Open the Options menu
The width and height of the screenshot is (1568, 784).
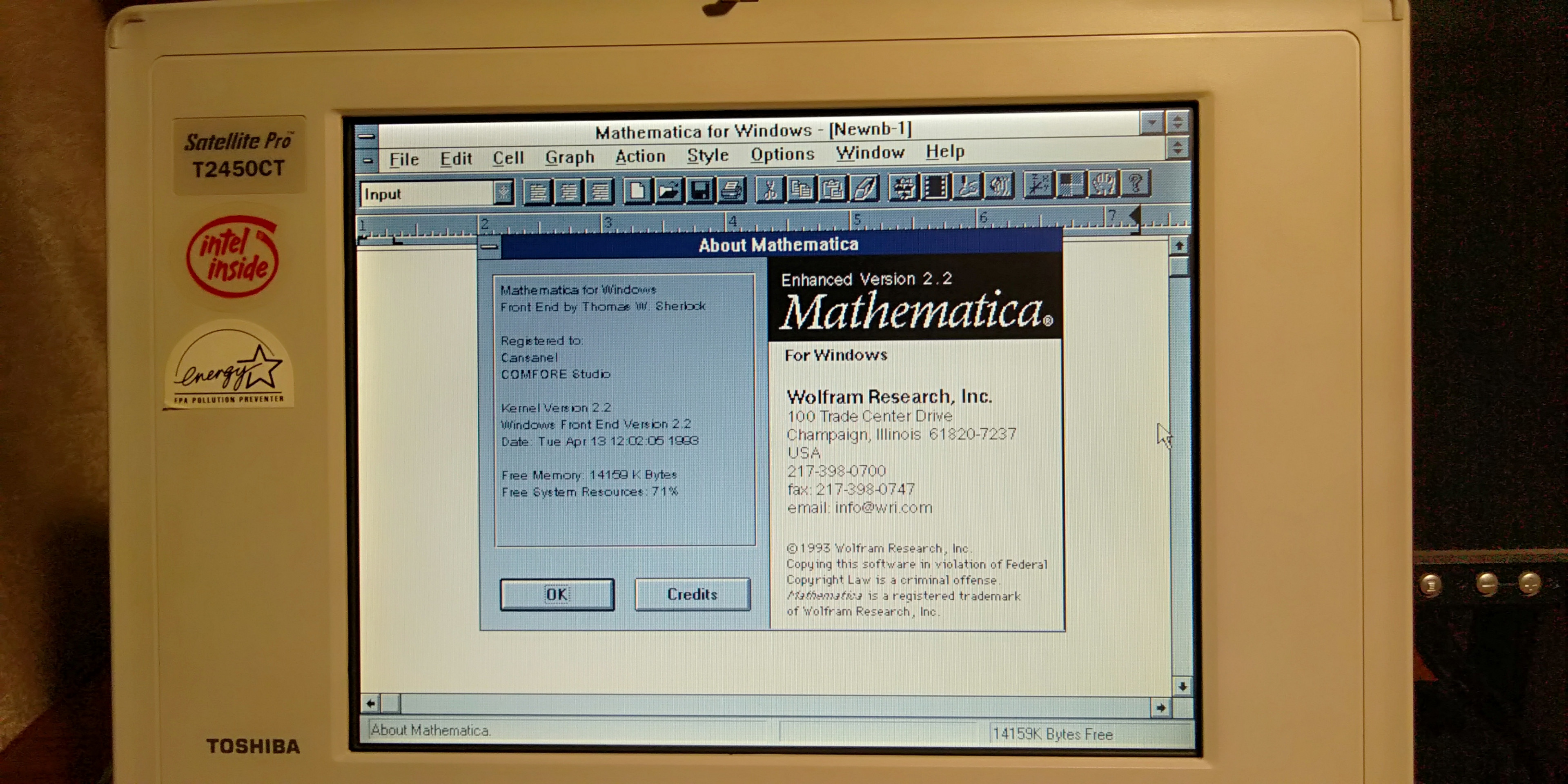click(782, 154)
